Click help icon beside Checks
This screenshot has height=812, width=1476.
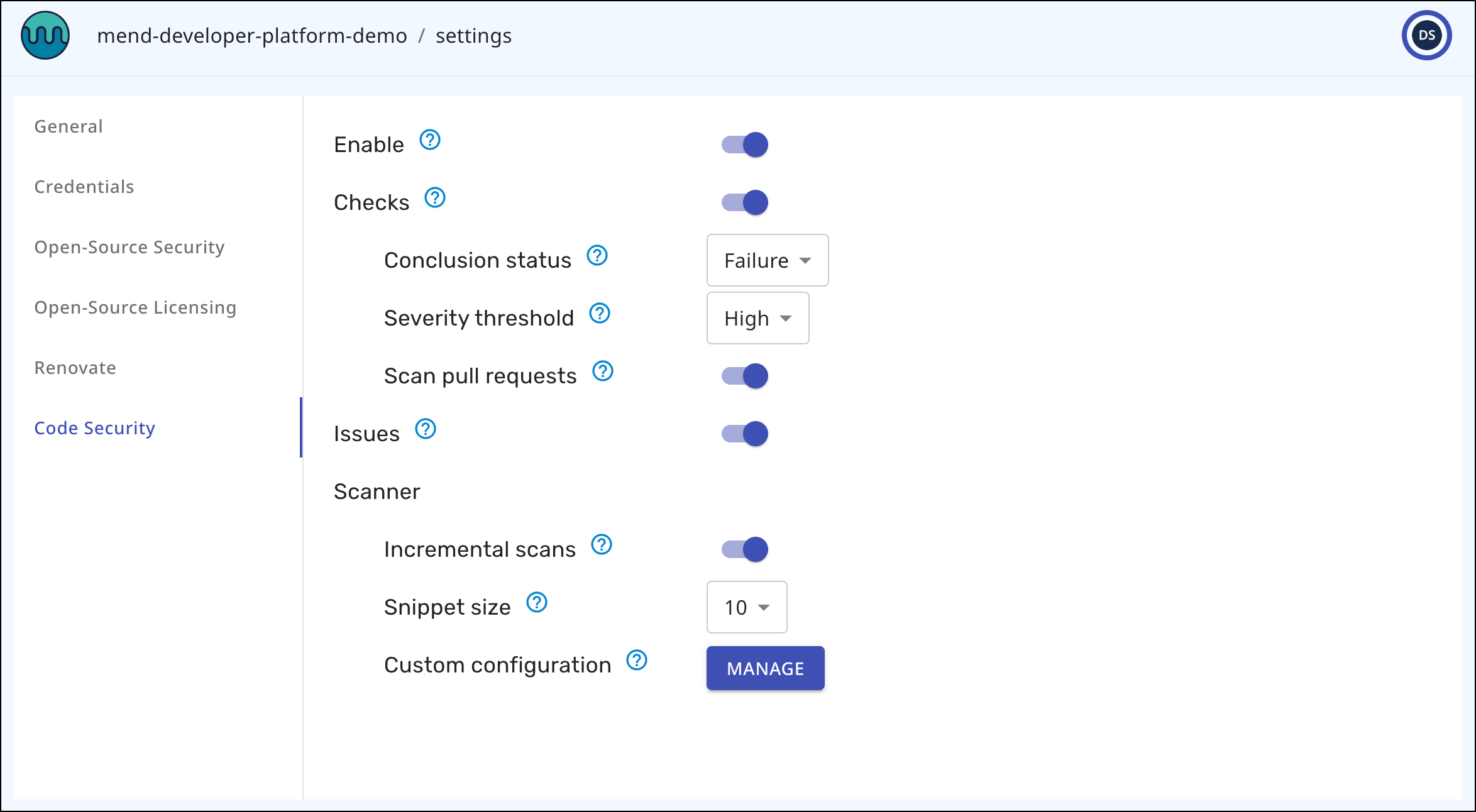[x=435, y=198]
